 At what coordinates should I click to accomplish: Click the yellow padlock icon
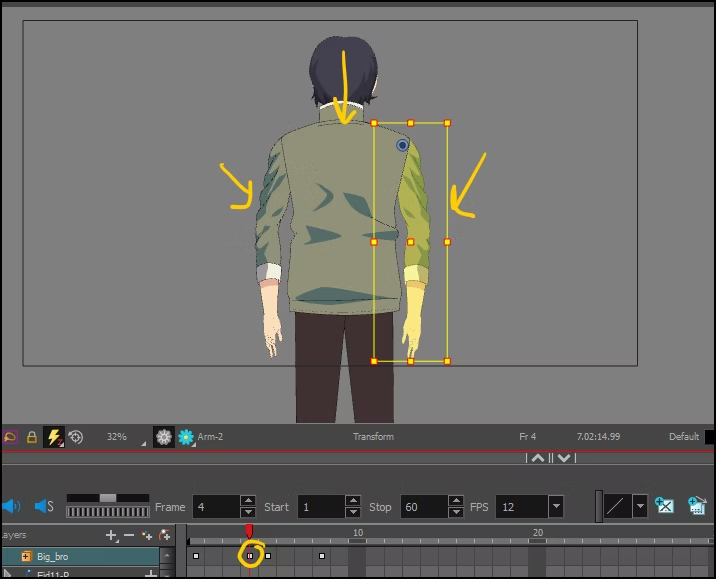(x=32, y=437)
